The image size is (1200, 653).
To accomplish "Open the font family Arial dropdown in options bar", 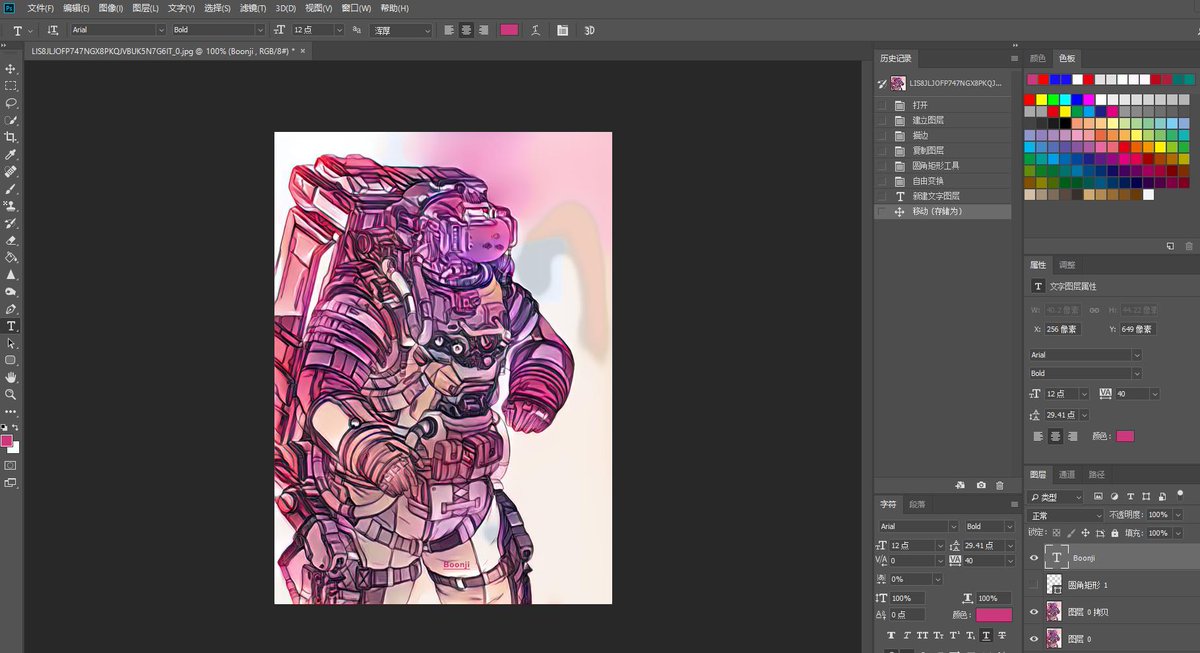I will coord(117,30).
